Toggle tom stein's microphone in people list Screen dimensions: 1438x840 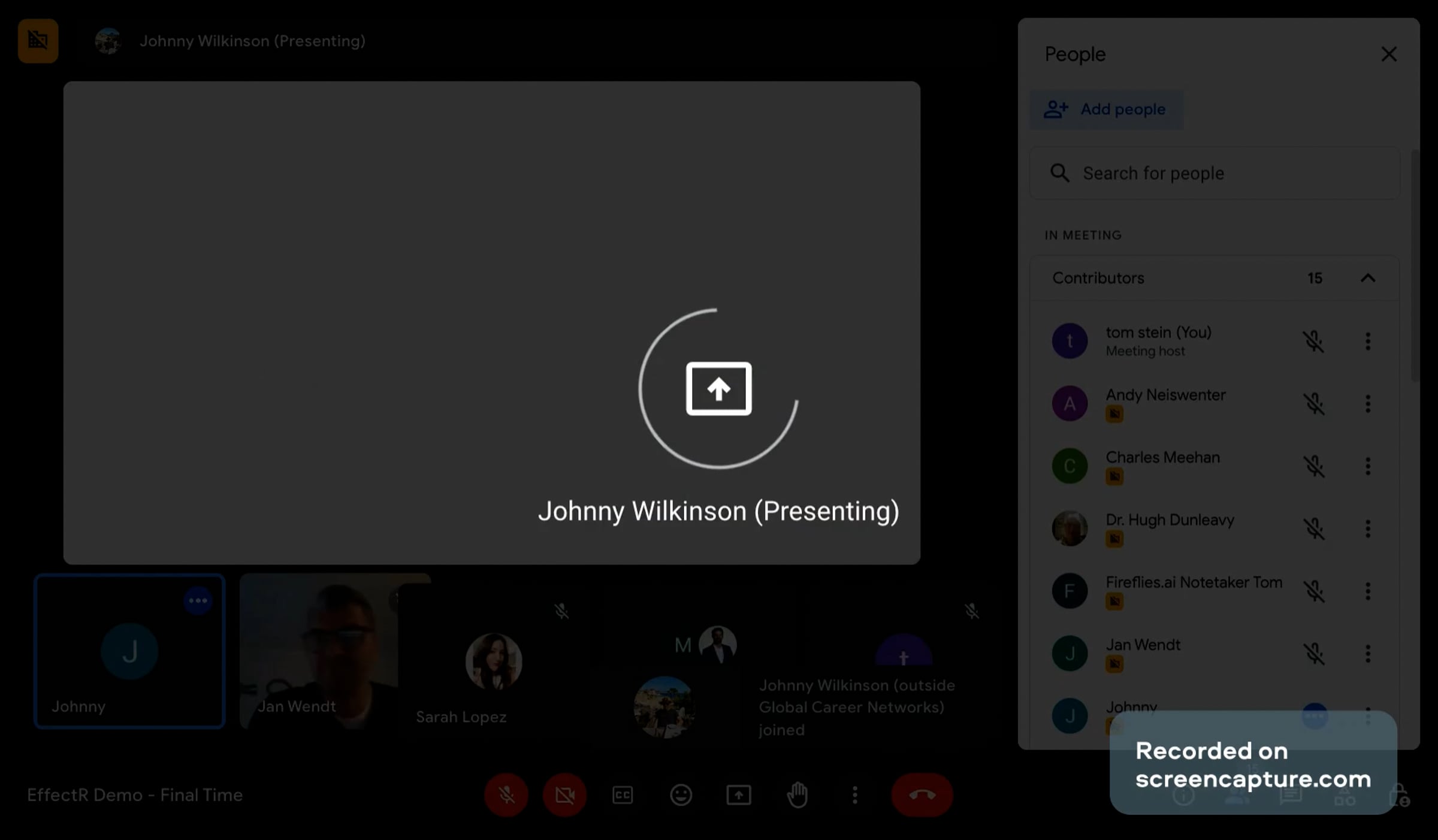click(x=1314, y=342)
